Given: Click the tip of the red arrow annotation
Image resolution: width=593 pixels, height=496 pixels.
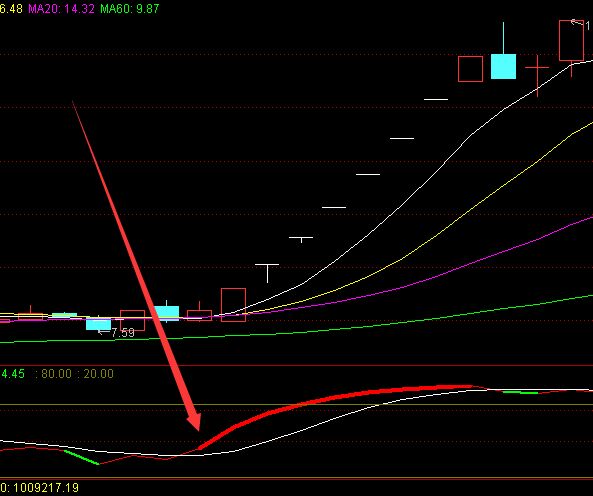Looking at the screenshot, I should (x=198, y=428).
